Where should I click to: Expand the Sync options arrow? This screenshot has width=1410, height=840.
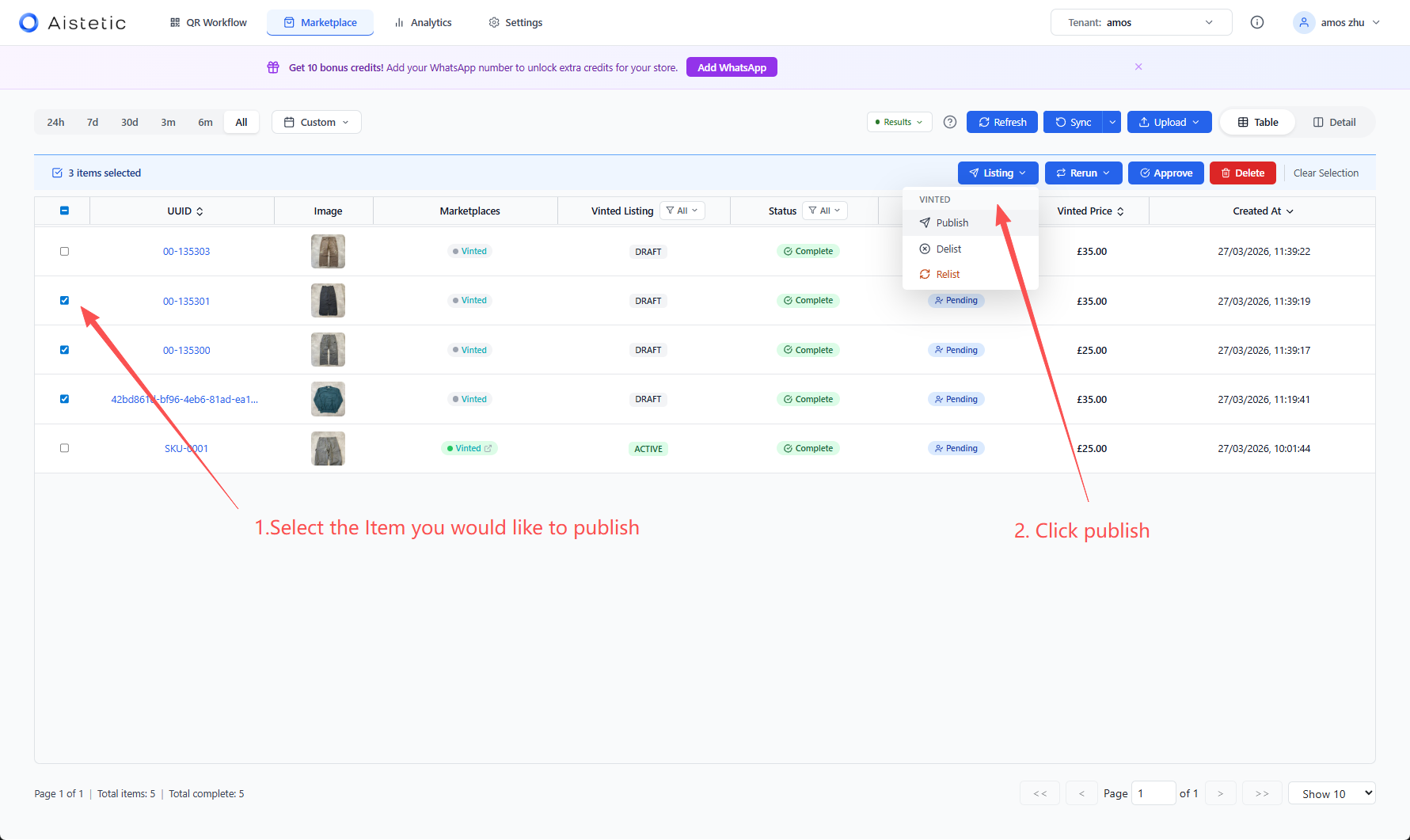[1112, 122]
